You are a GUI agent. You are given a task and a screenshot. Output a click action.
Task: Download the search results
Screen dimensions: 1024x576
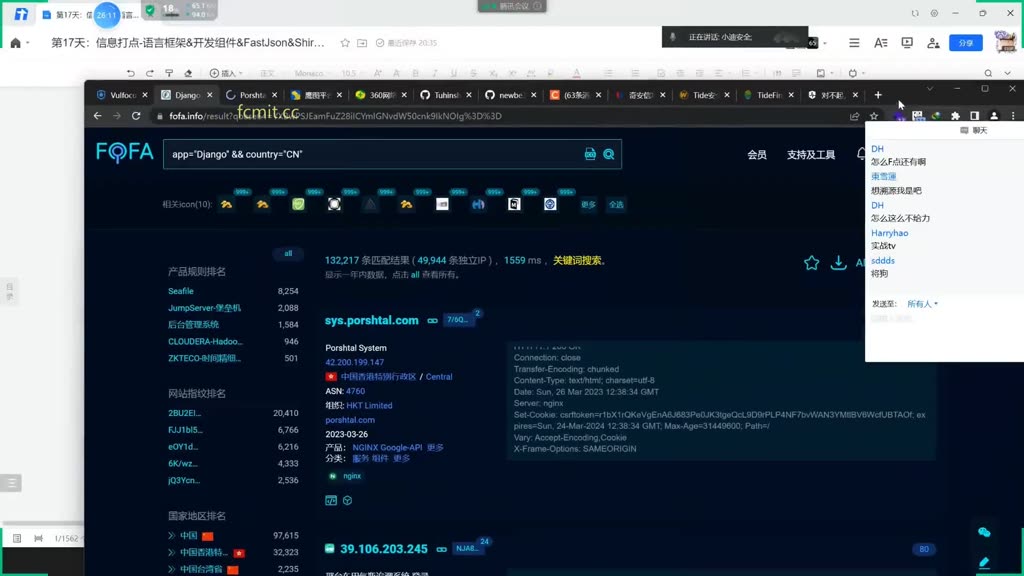coord(839,263)
